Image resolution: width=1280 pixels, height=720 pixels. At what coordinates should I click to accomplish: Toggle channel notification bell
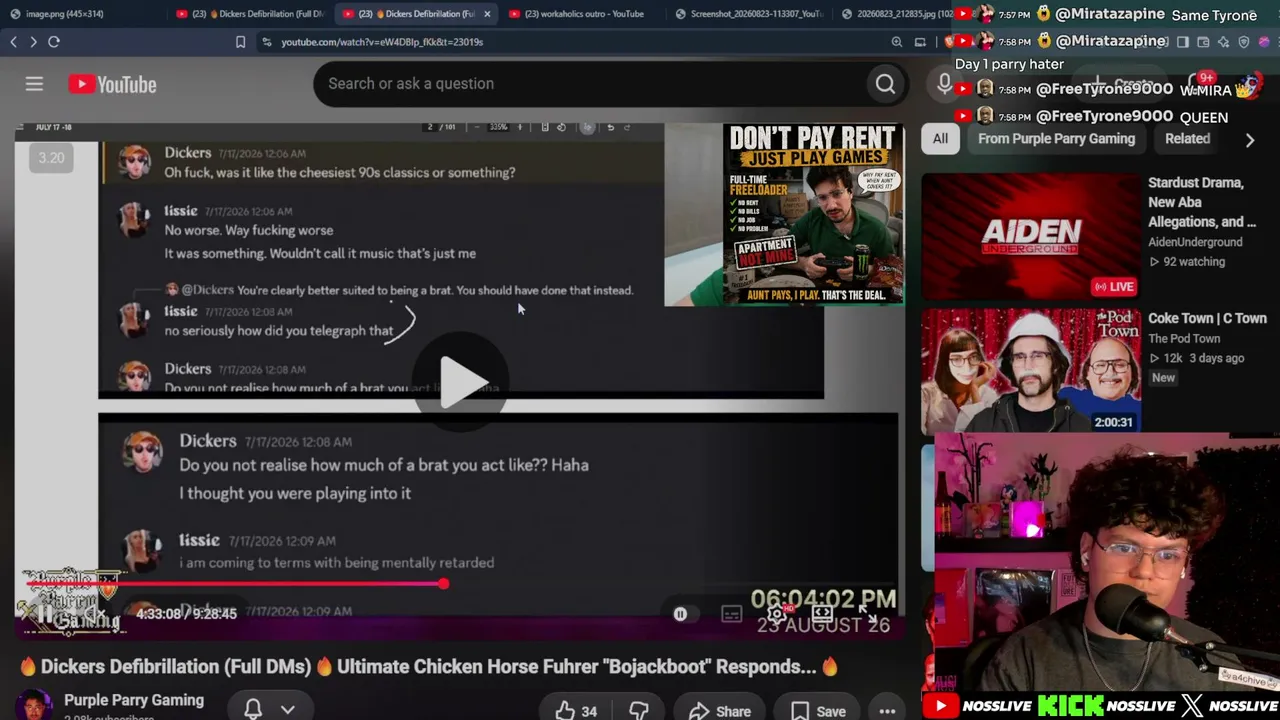[253, 709]
